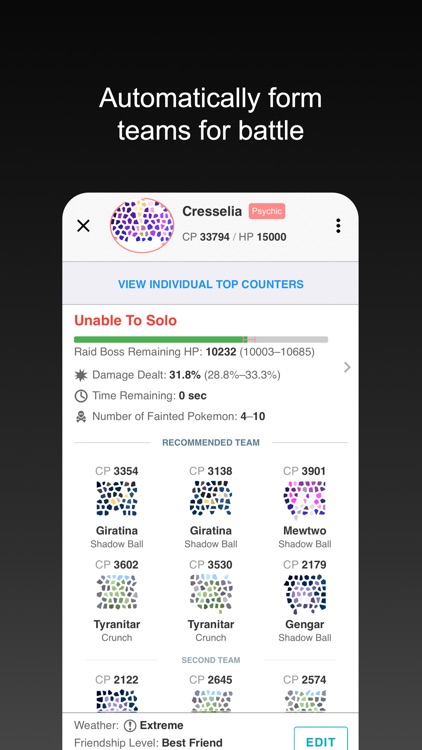Select Giratina with CP 3354

(117, 507)
